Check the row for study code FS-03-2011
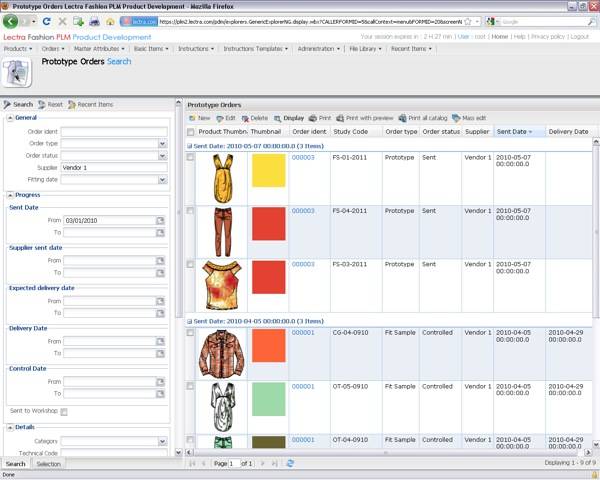Screen dimensions: 600x480 coord(190,264)
